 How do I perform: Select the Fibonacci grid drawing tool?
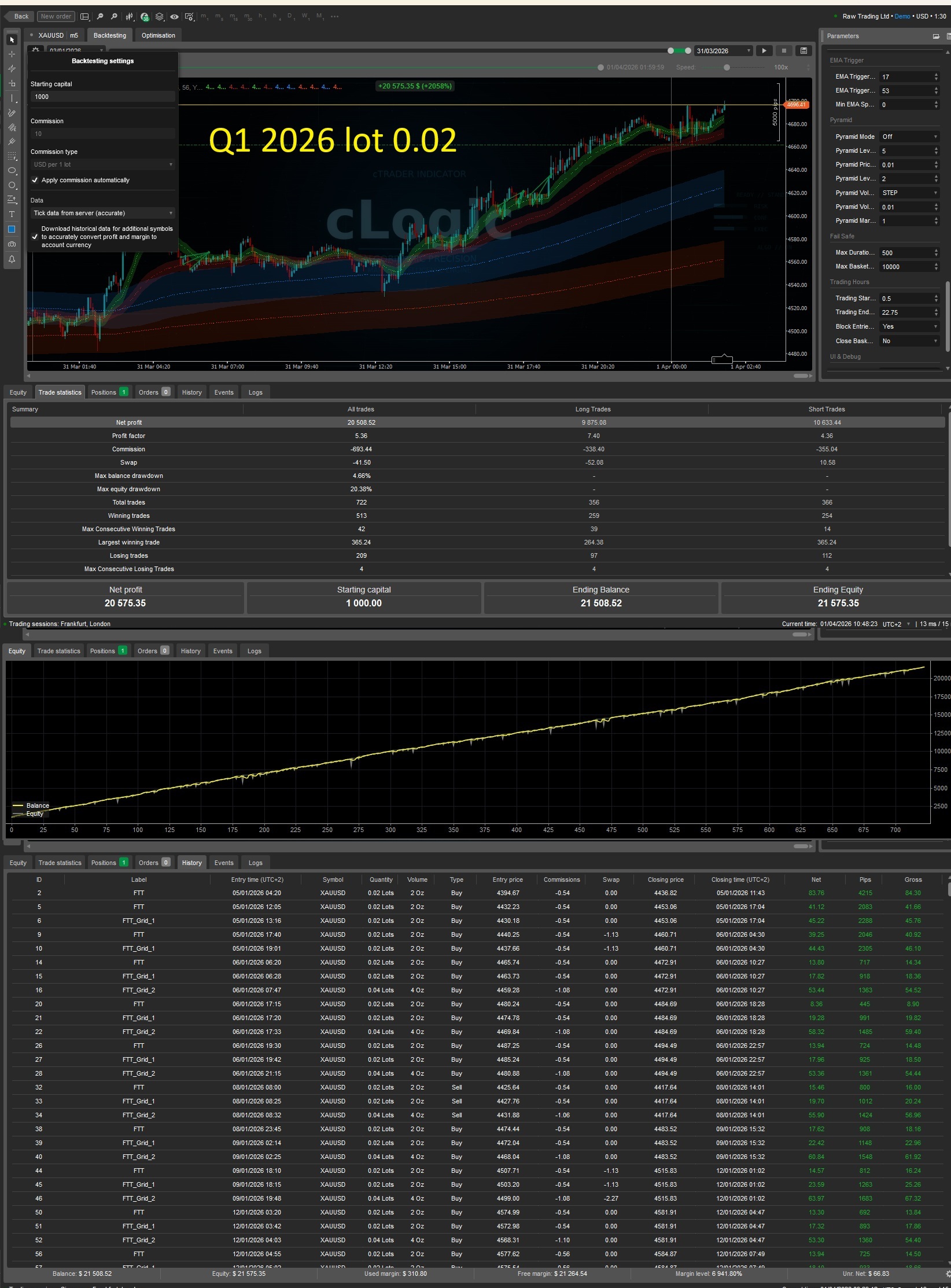(x=12, y=156)
